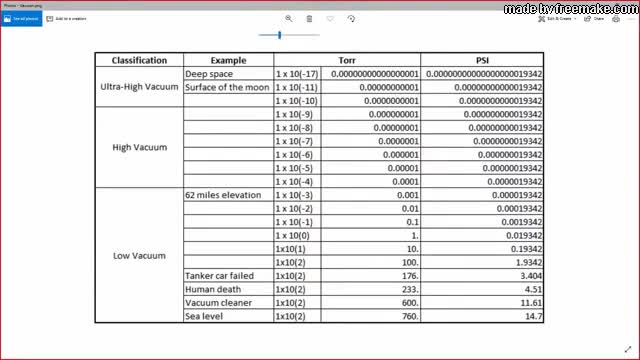Click the High Vacuum classification cell
Image resolution: width=640 pixels, height=360 pixels.
139,147
